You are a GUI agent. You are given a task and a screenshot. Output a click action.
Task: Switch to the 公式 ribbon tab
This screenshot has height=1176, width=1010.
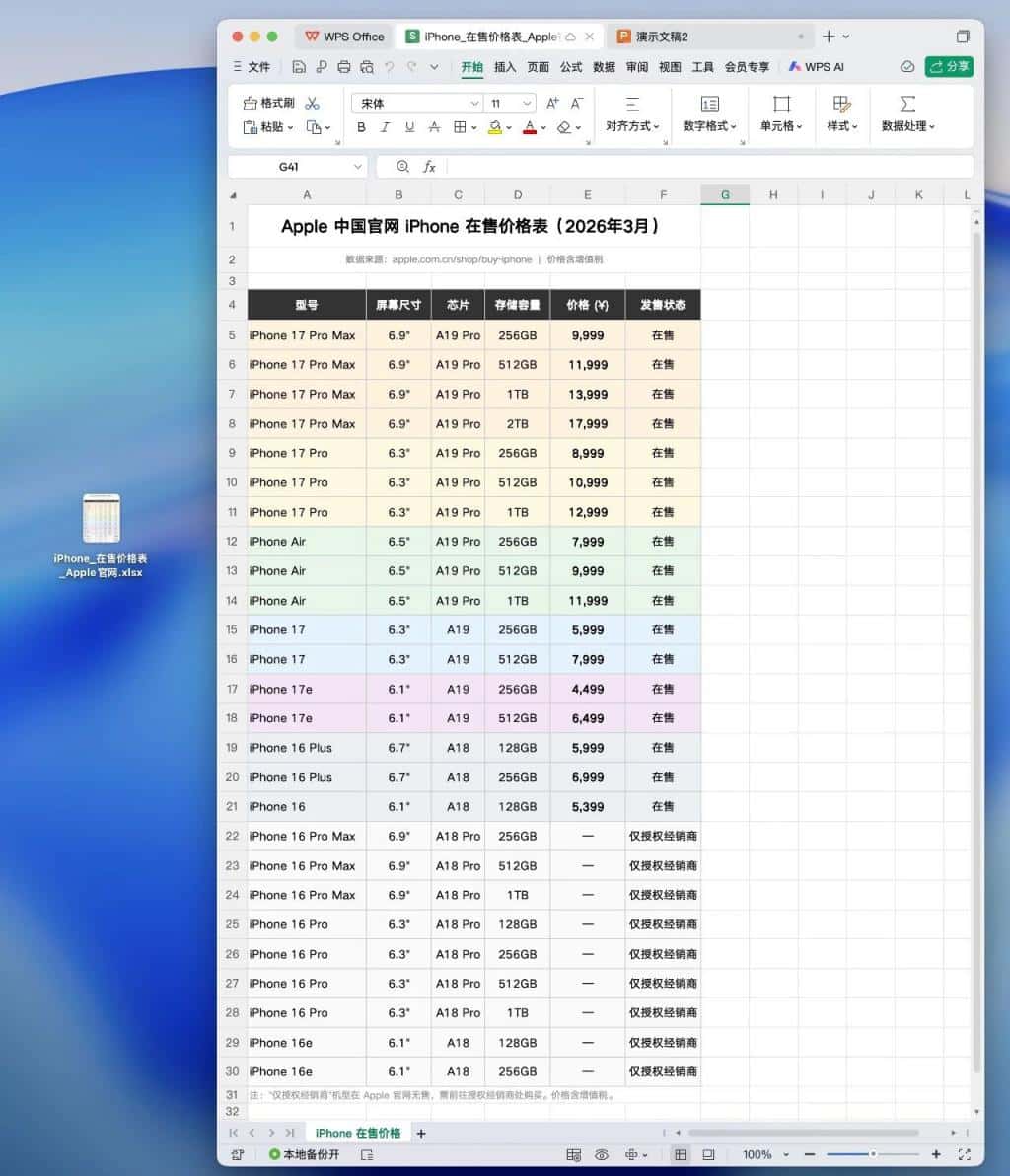(571, 67)
